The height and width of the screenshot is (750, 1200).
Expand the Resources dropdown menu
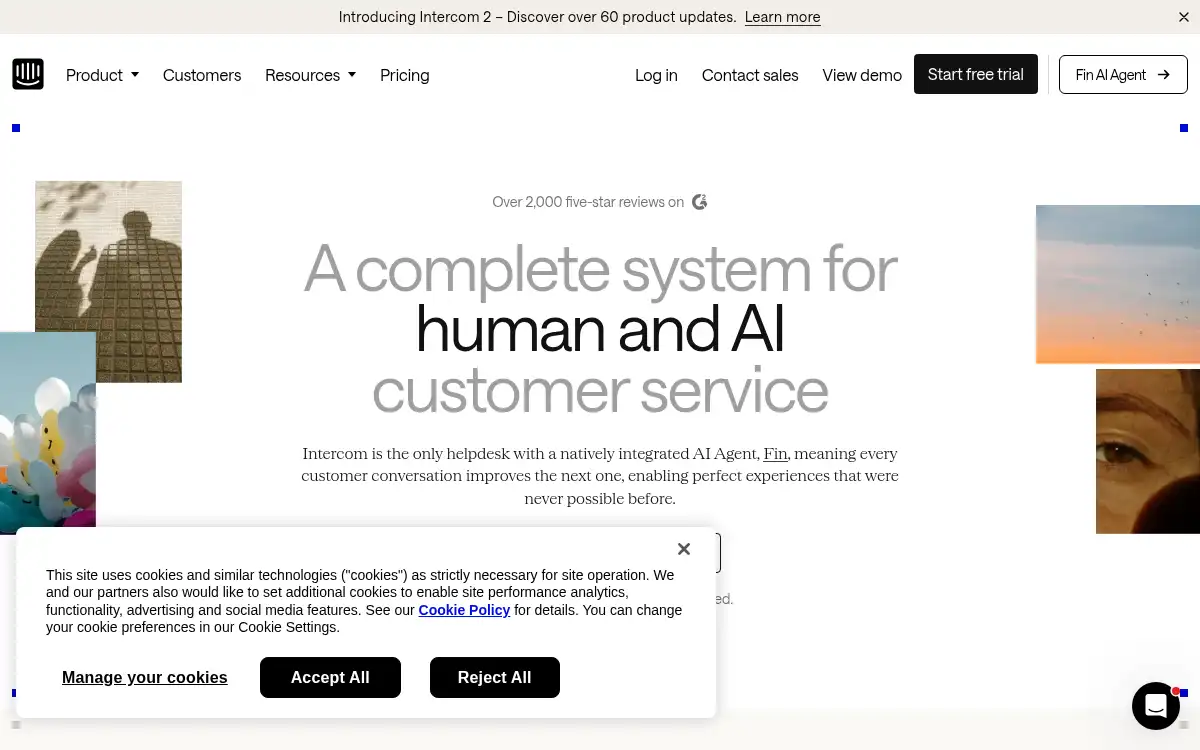pyautogui.click(x=310, y=75)
